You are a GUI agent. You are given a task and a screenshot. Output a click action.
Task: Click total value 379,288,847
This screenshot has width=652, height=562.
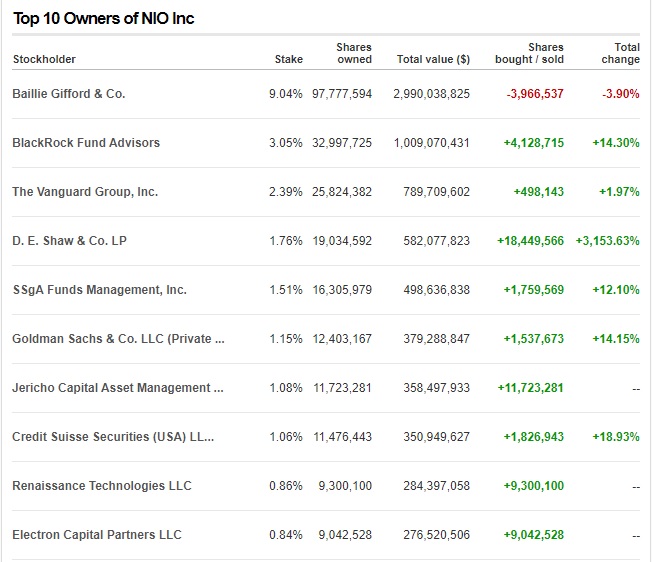pos(437,339)
